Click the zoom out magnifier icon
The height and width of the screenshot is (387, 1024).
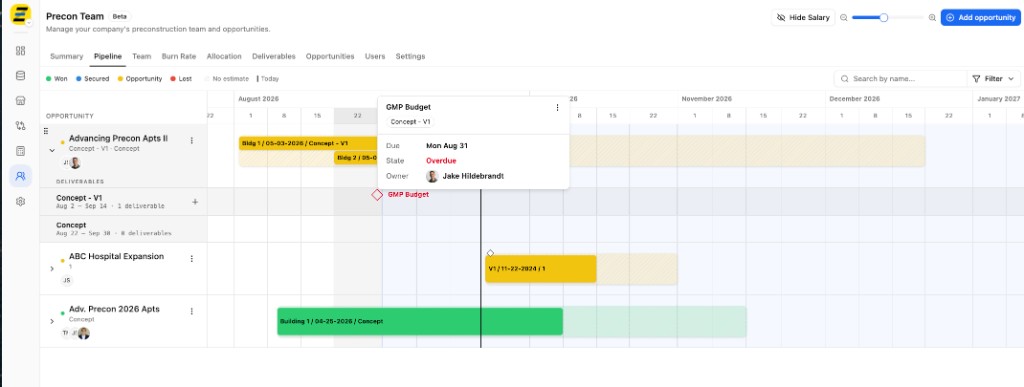(x=844, y=18)
